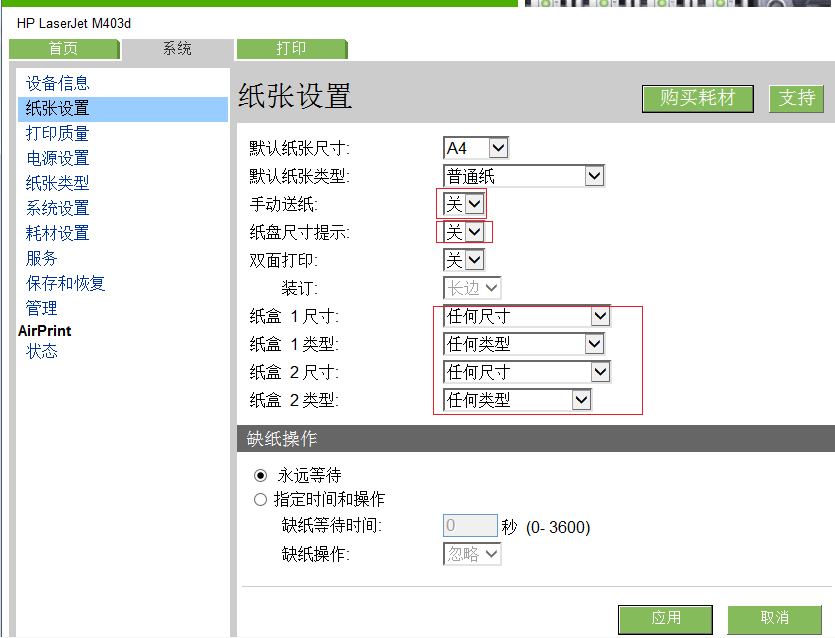Click the 取消 button
The height and width of the screenshot is (638, 835).
(x=774, y=618)
